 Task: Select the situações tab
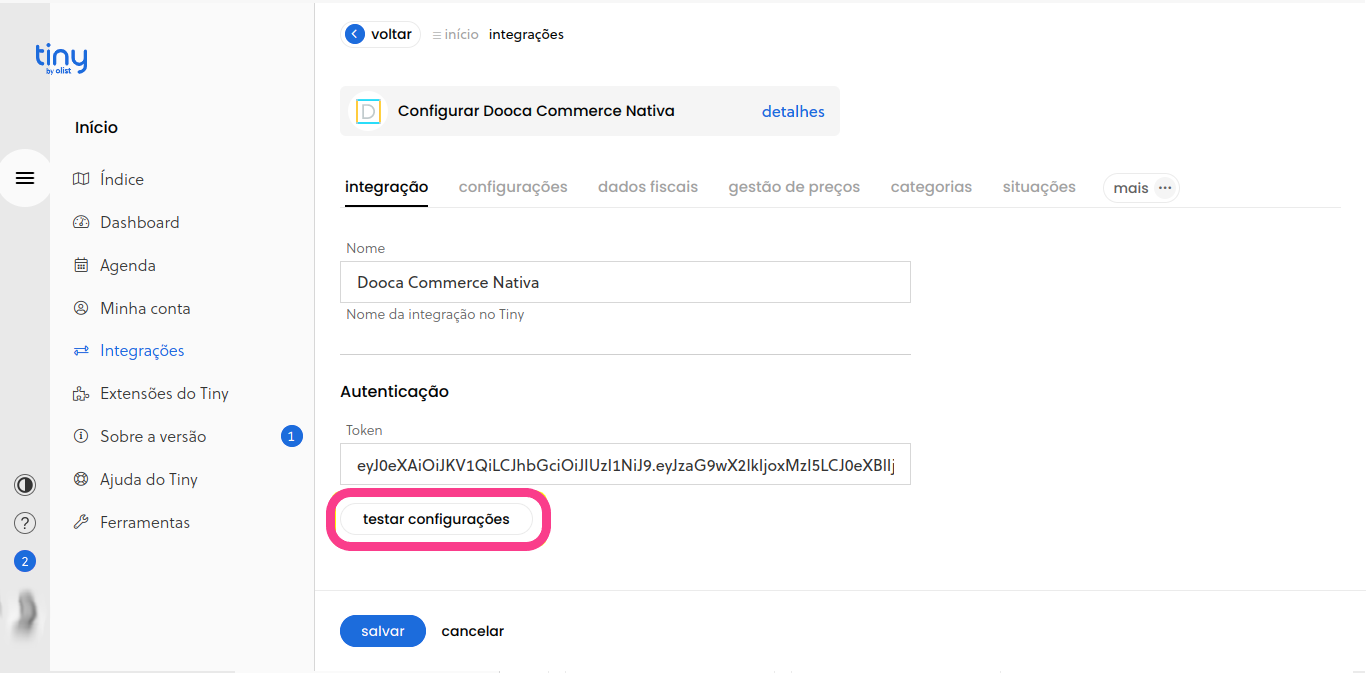(1039, 187)
